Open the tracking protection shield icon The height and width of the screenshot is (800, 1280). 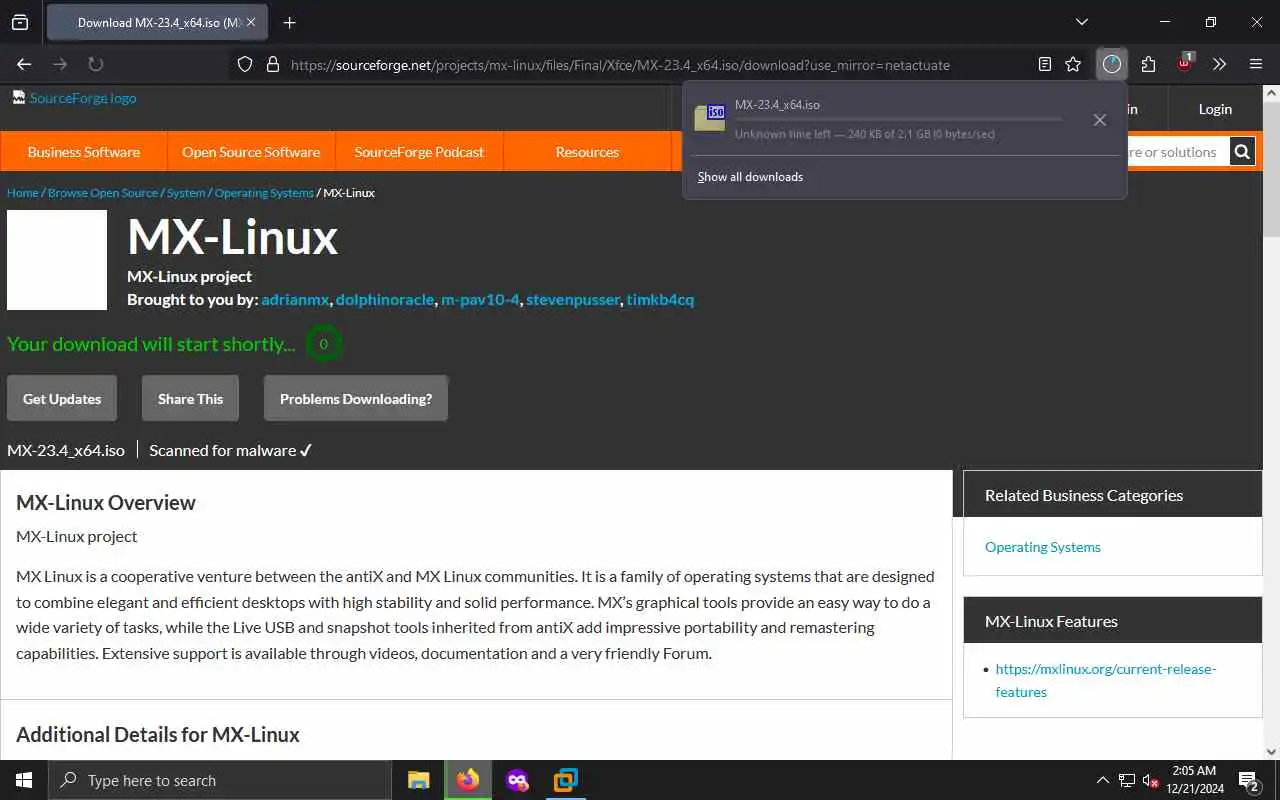click(245, 64)
